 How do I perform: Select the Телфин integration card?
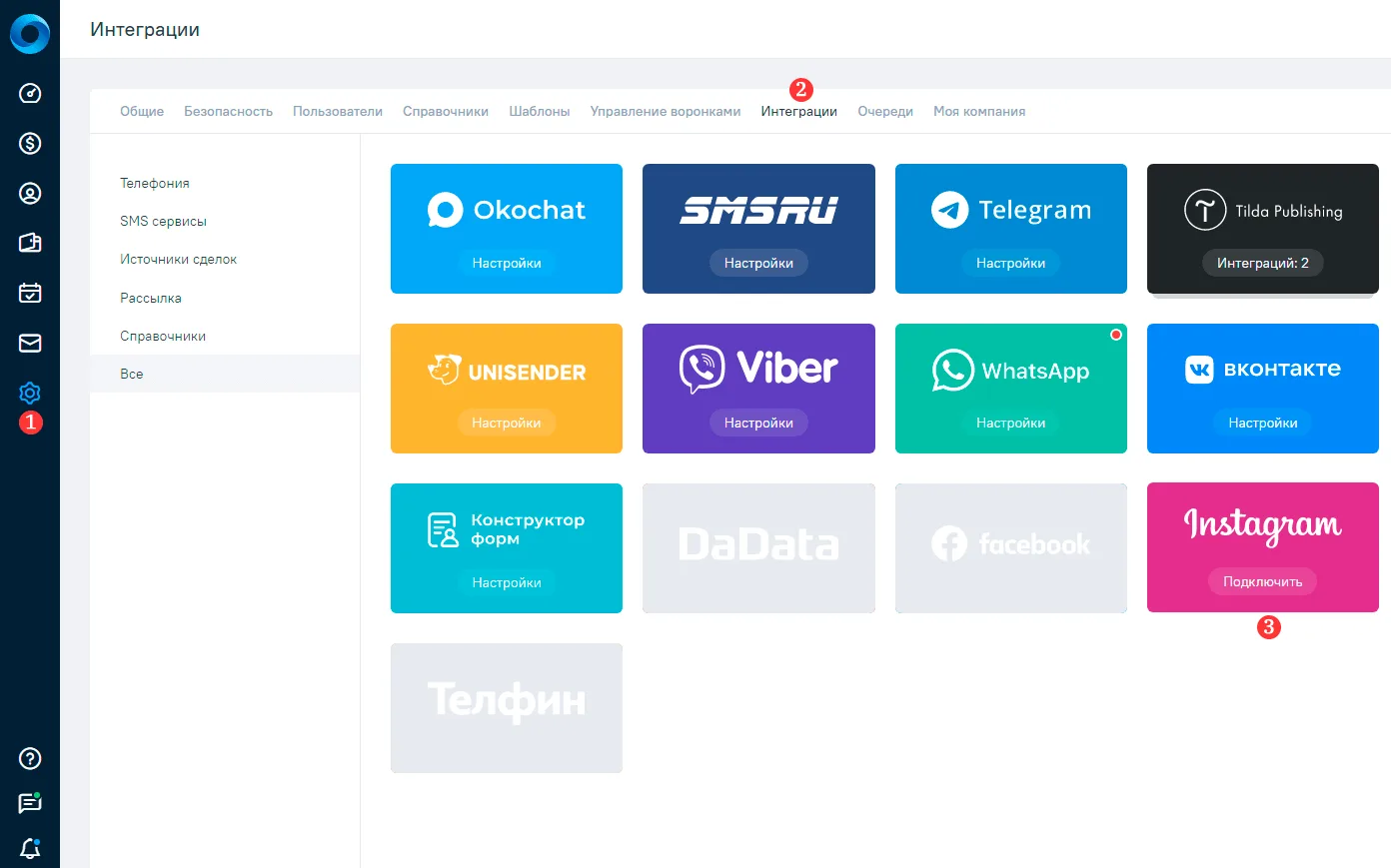(x=507, y=708)
